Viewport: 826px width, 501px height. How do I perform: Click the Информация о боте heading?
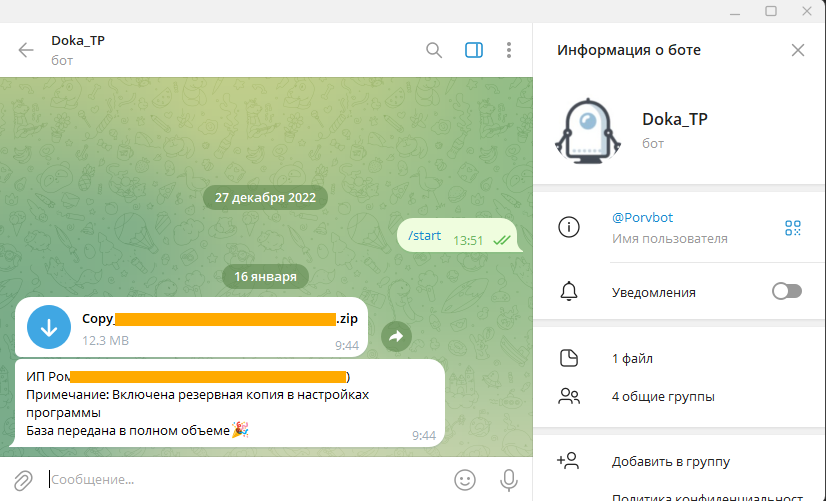point(629,50)
